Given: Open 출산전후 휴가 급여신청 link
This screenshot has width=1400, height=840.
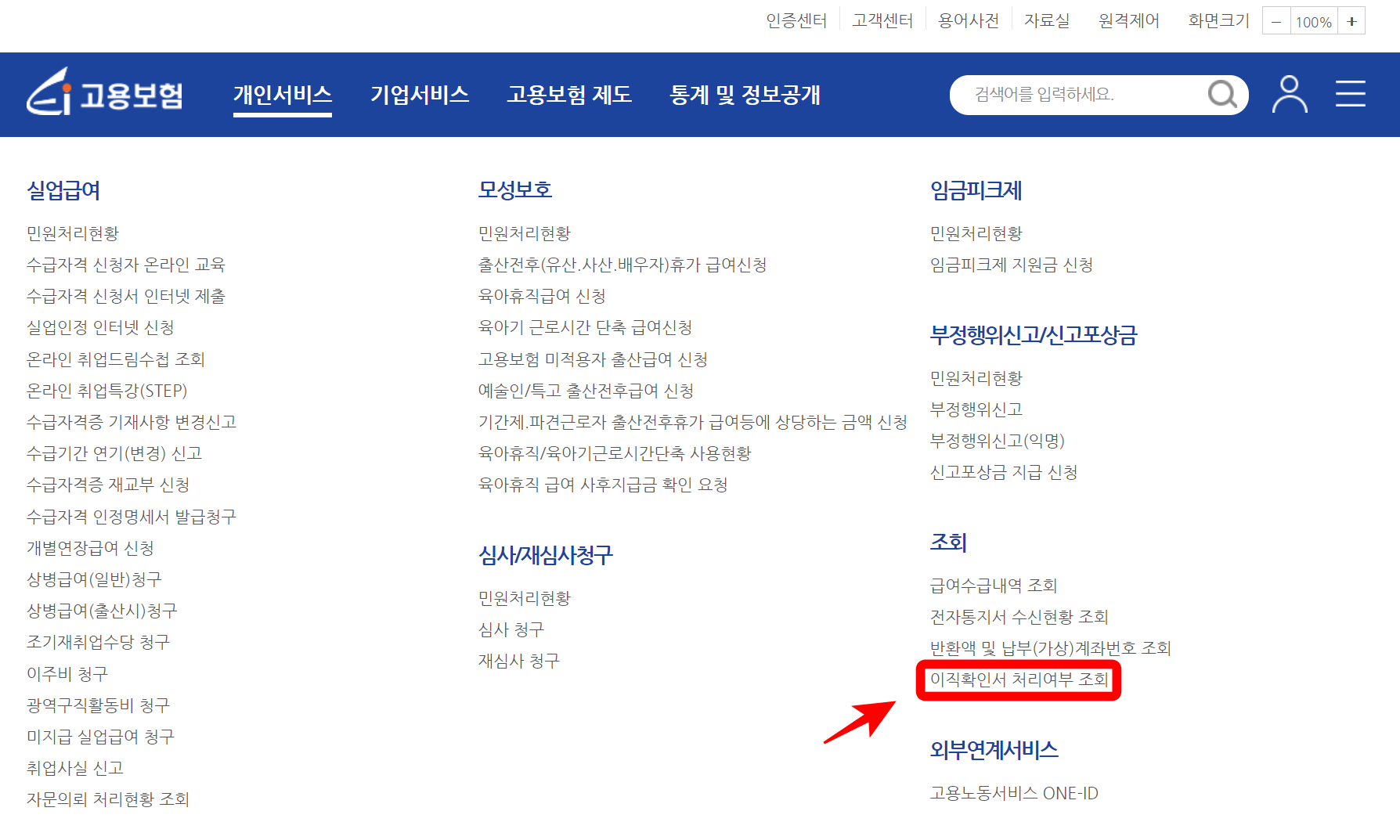Looking at the screenshot, I should coord(622,265).
